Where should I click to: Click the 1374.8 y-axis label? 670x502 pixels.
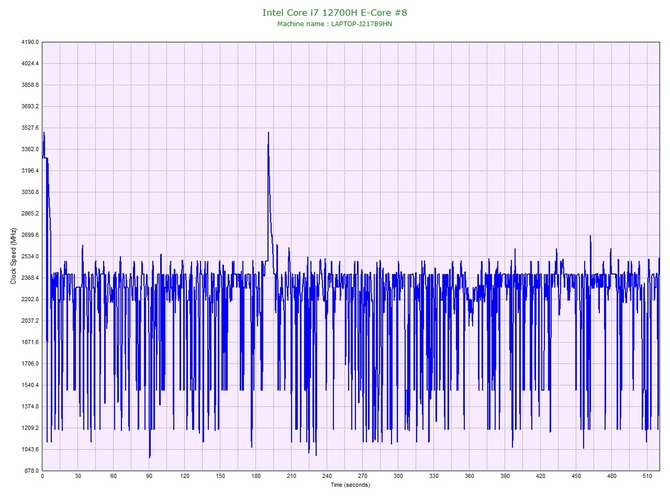click(x=30, y=407)
